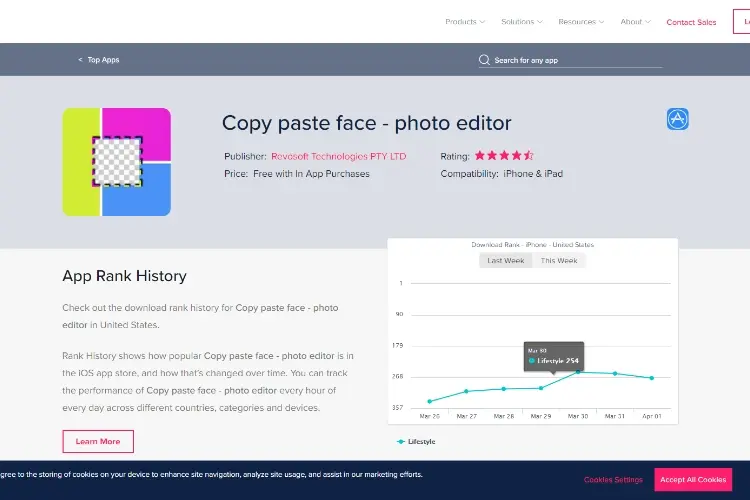Select the Mar 29 chart point

(x=541, y=388)
